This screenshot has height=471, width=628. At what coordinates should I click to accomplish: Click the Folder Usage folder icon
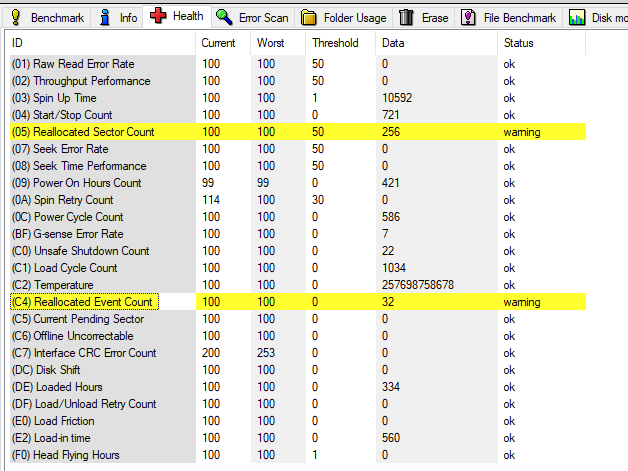(308, 18)
